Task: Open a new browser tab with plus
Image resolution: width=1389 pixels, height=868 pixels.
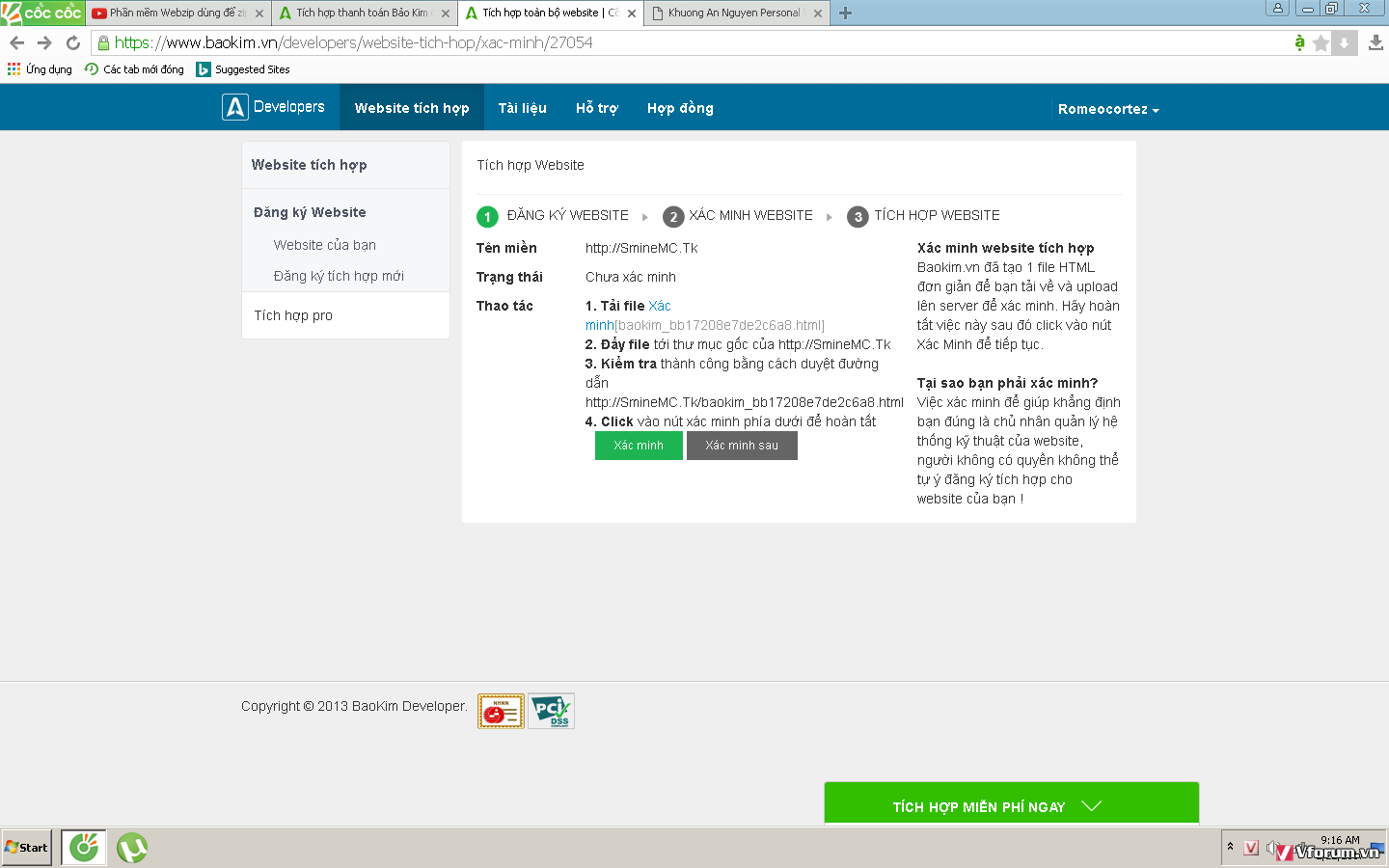Action: (845, 13)
